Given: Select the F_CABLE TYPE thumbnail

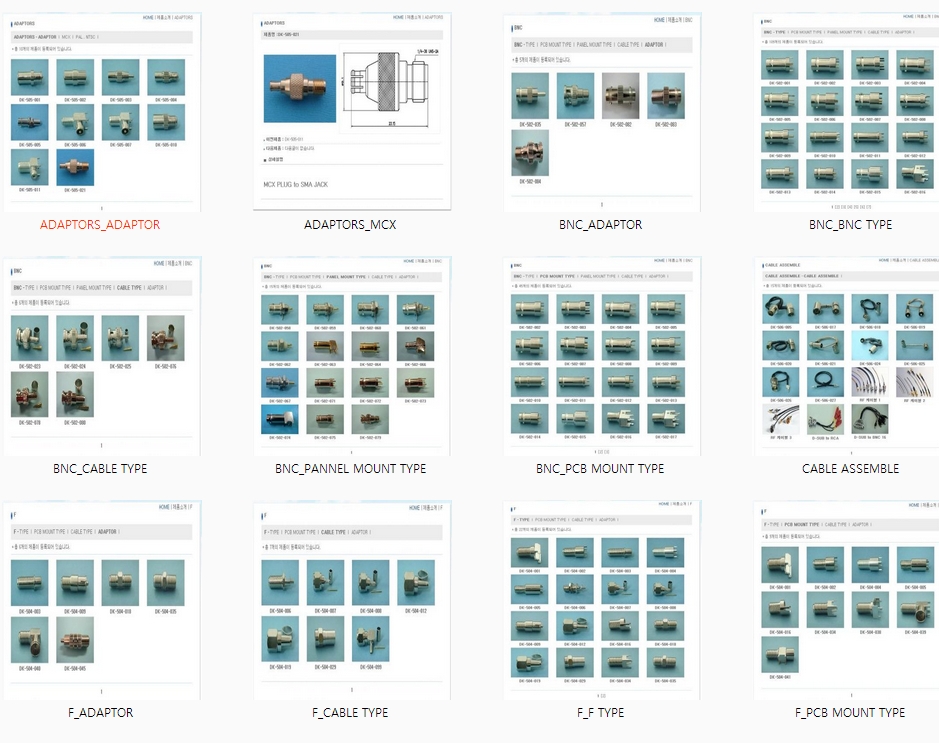Looking at the screenshot, I should point(350,600).
